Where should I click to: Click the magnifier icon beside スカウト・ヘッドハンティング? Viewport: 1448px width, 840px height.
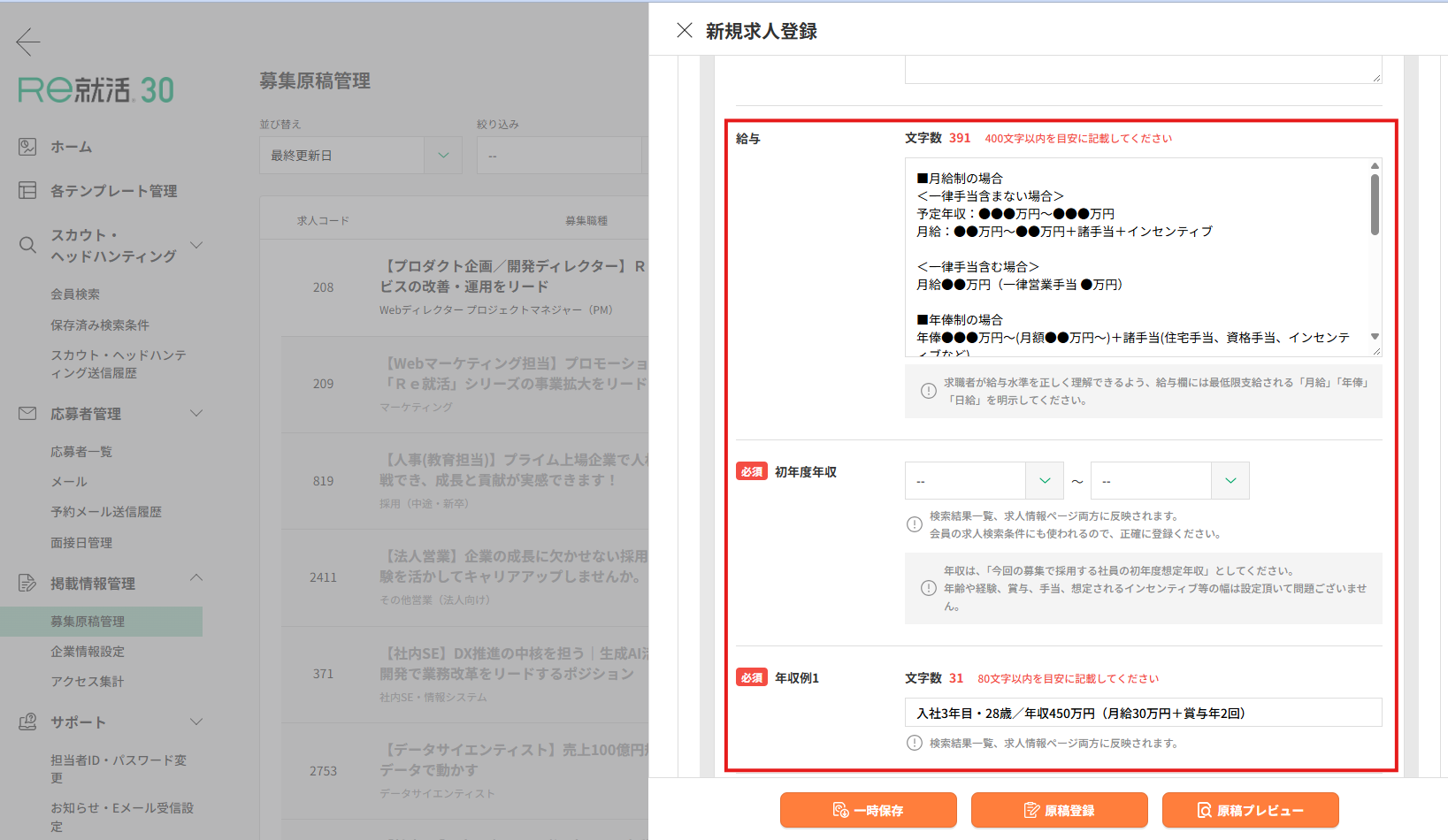coord(28,245)
